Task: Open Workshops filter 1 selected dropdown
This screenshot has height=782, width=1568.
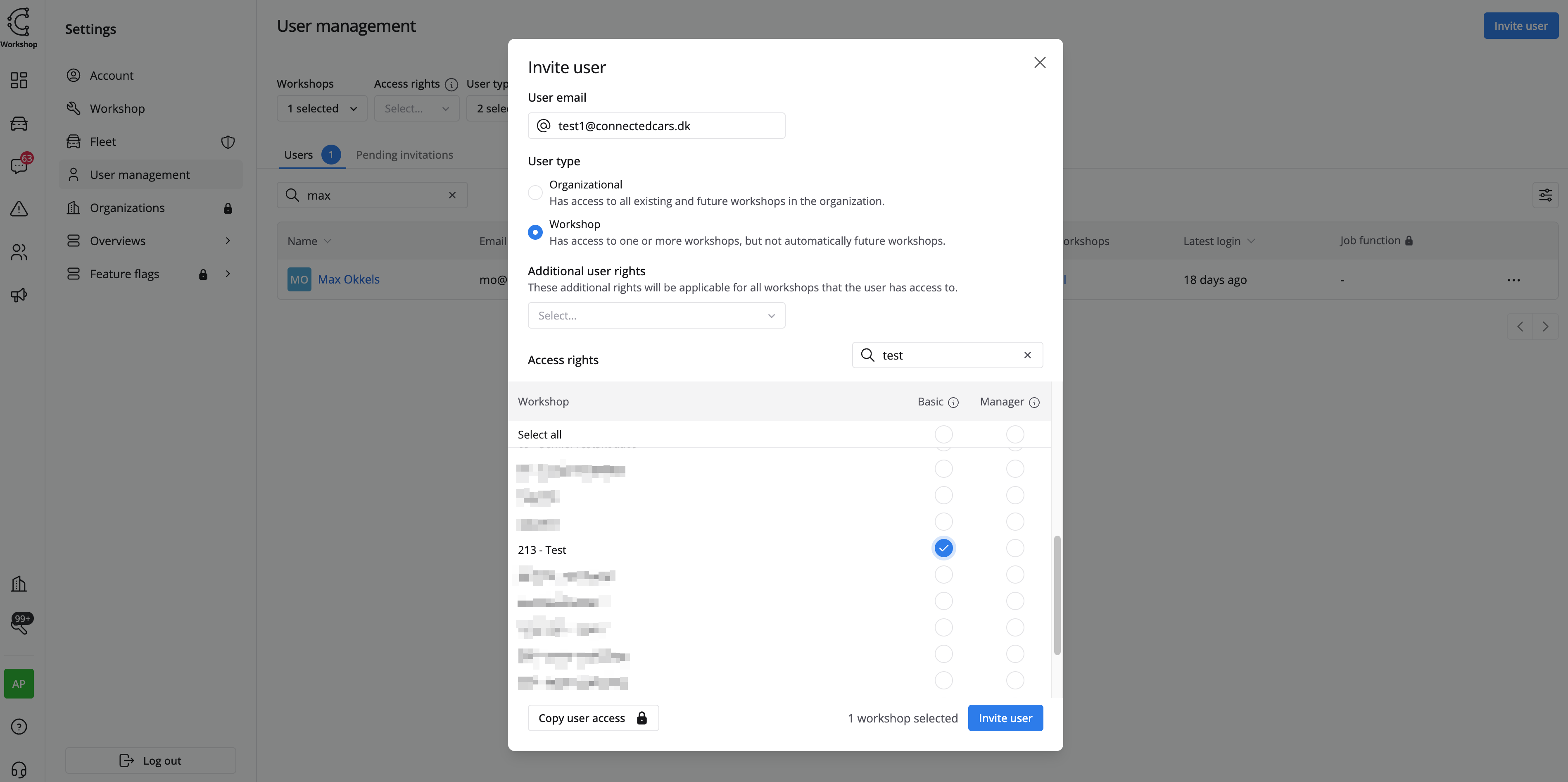Action: pos(321,108)
